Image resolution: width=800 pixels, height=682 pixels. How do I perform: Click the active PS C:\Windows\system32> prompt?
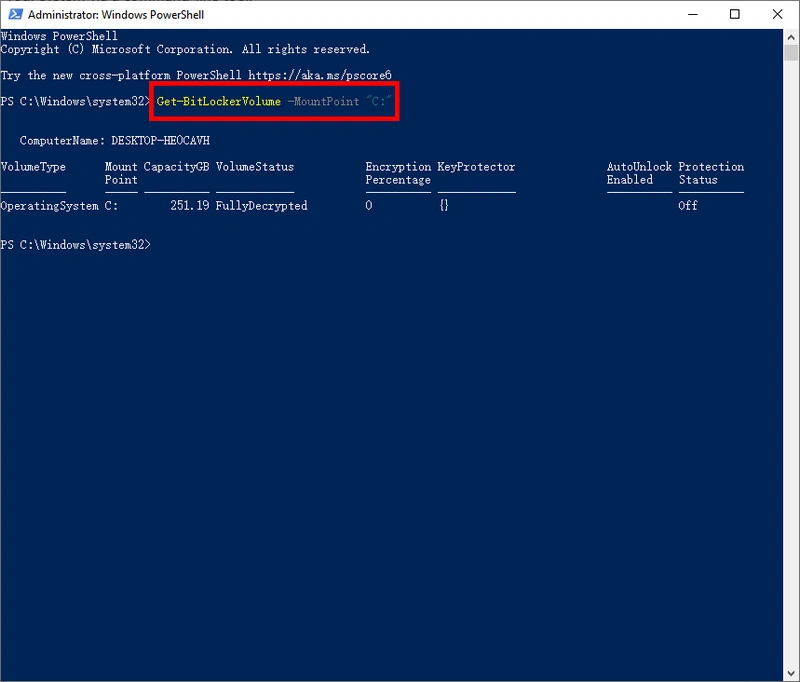tap(76, 243)
